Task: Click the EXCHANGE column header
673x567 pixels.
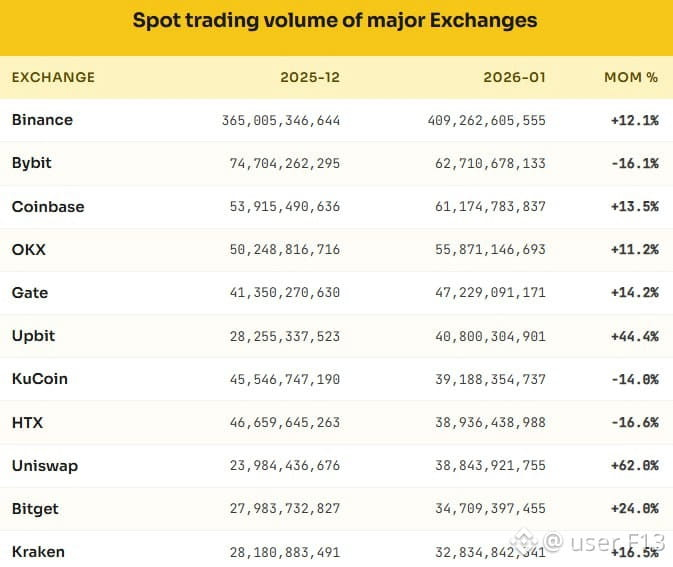Action: coord(53,77)
